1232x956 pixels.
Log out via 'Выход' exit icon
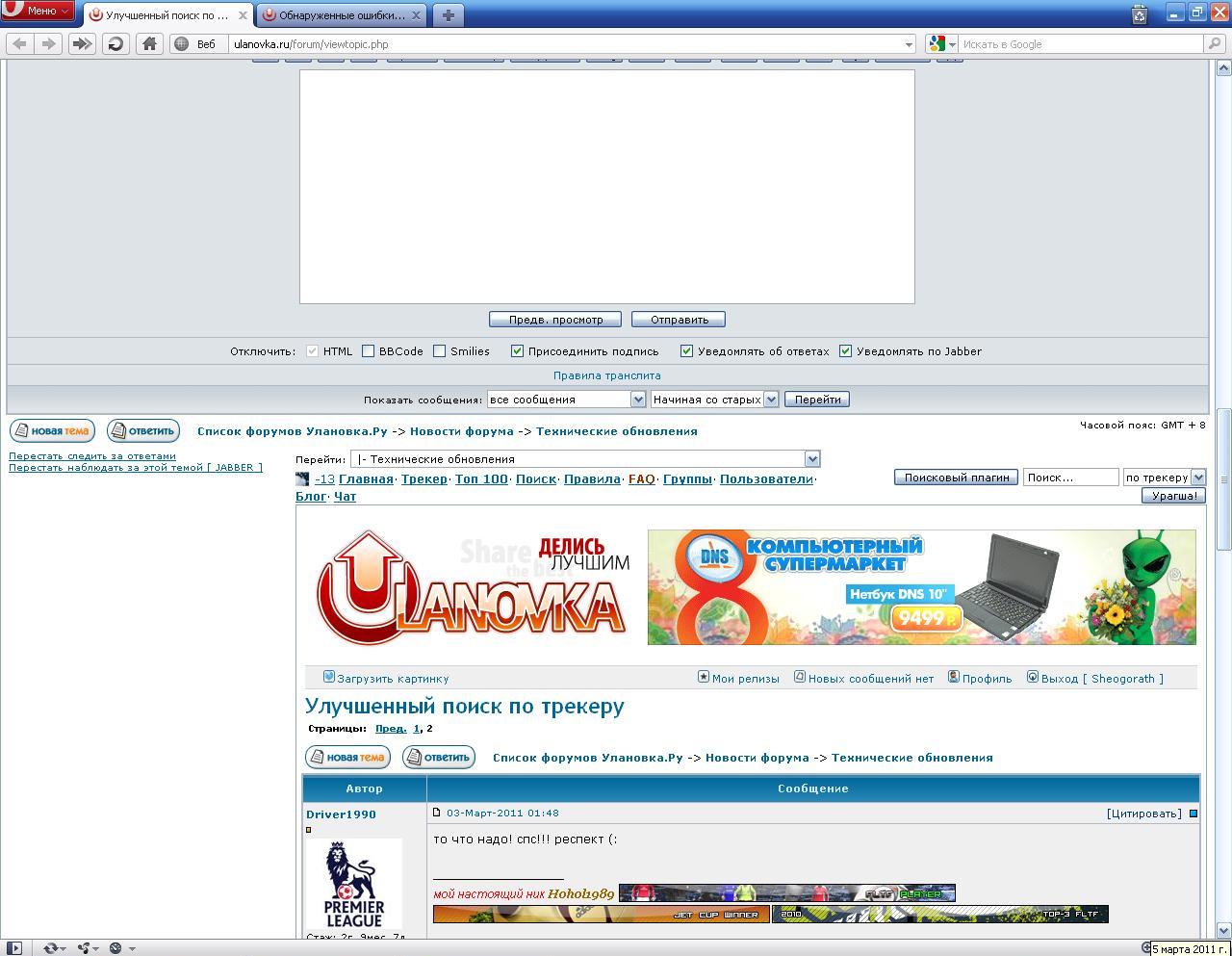click(1033, 676)
